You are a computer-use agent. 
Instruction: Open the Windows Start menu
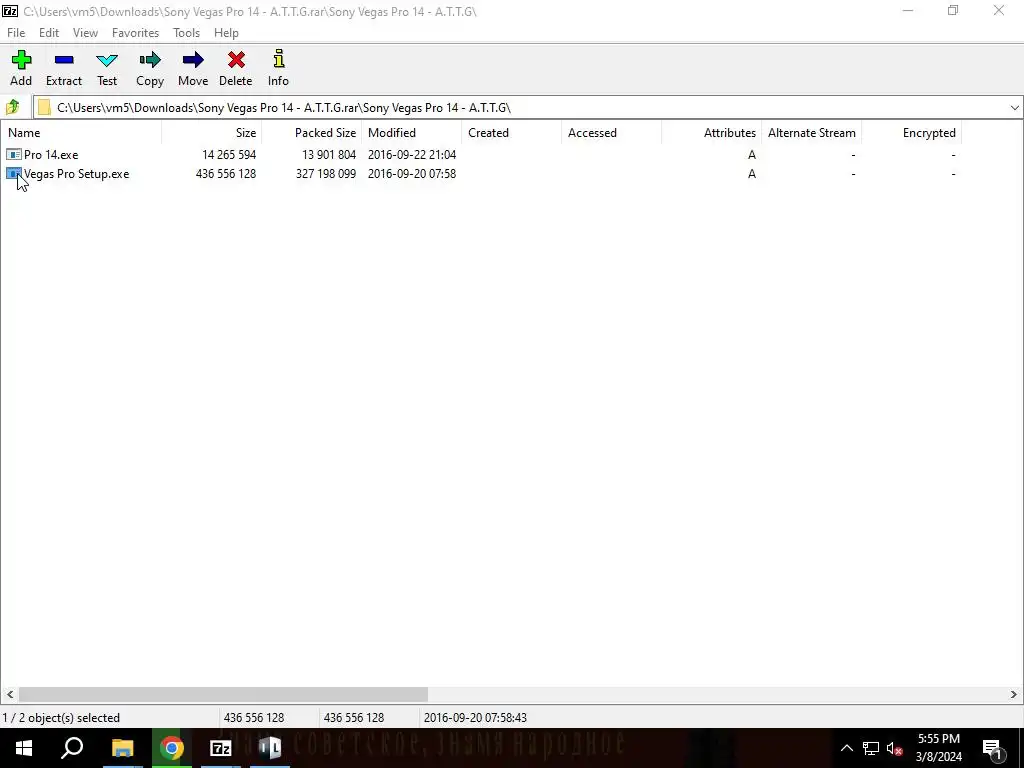[24, 748]
